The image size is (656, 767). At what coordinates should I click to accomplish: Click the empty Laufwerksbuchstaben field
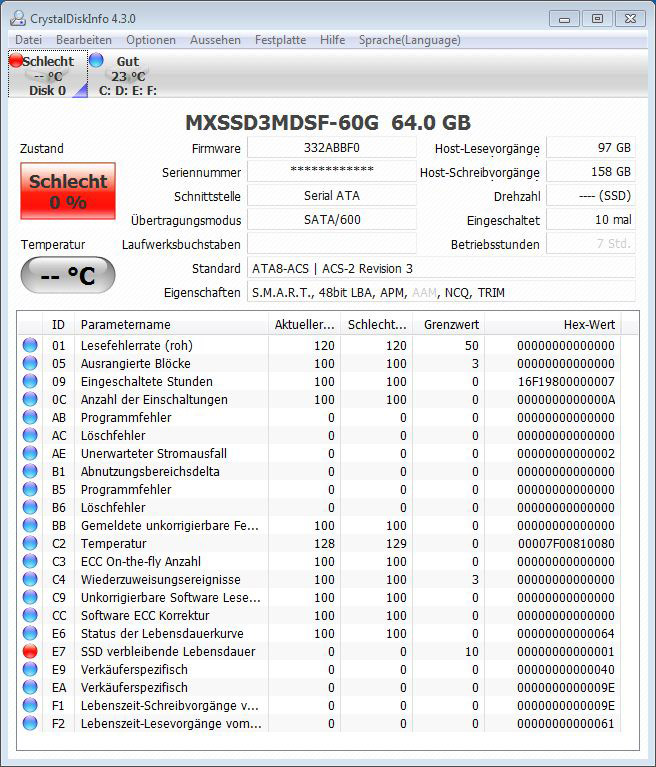pyautogui.click(x=332, y=244)
